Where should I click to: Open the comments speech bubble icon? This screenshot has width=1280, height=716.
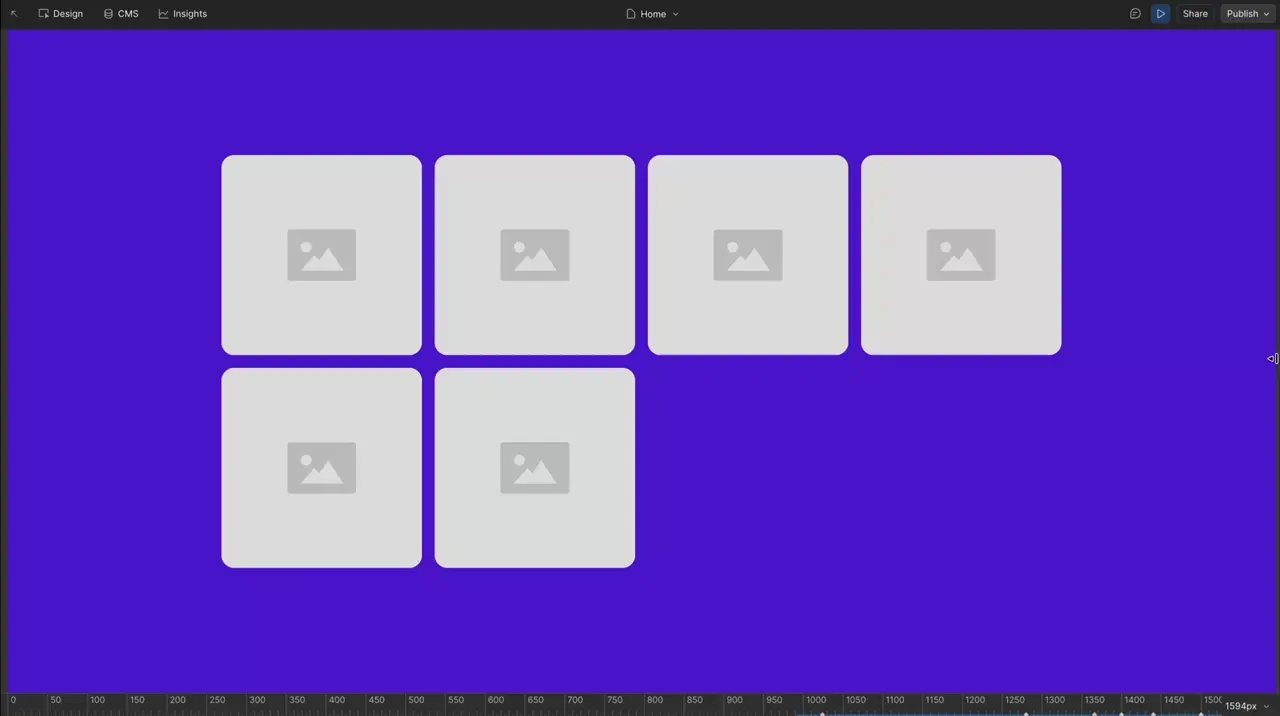pyautogui.click(x=1135, y=14)
